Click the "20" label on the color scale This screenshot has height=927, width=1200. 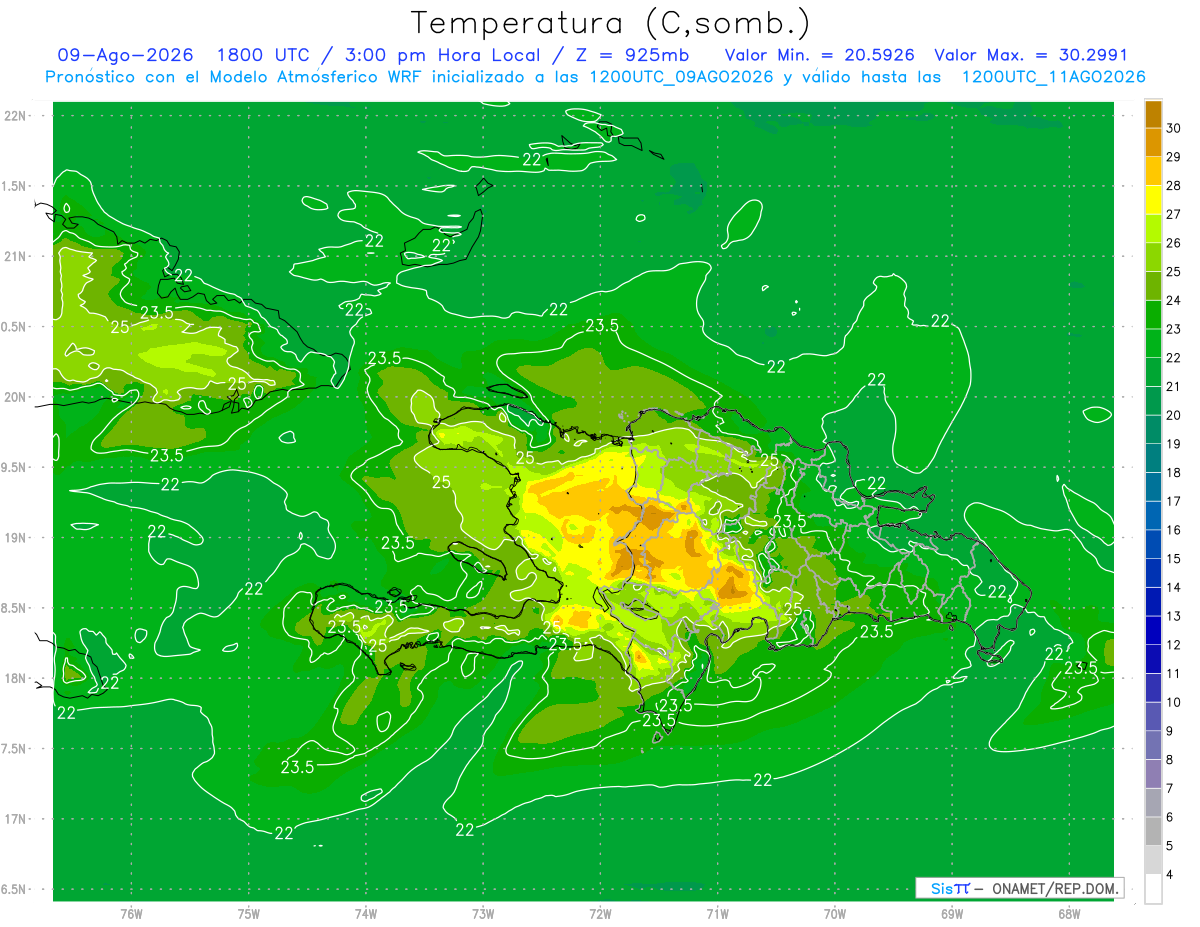[1173, 415]
